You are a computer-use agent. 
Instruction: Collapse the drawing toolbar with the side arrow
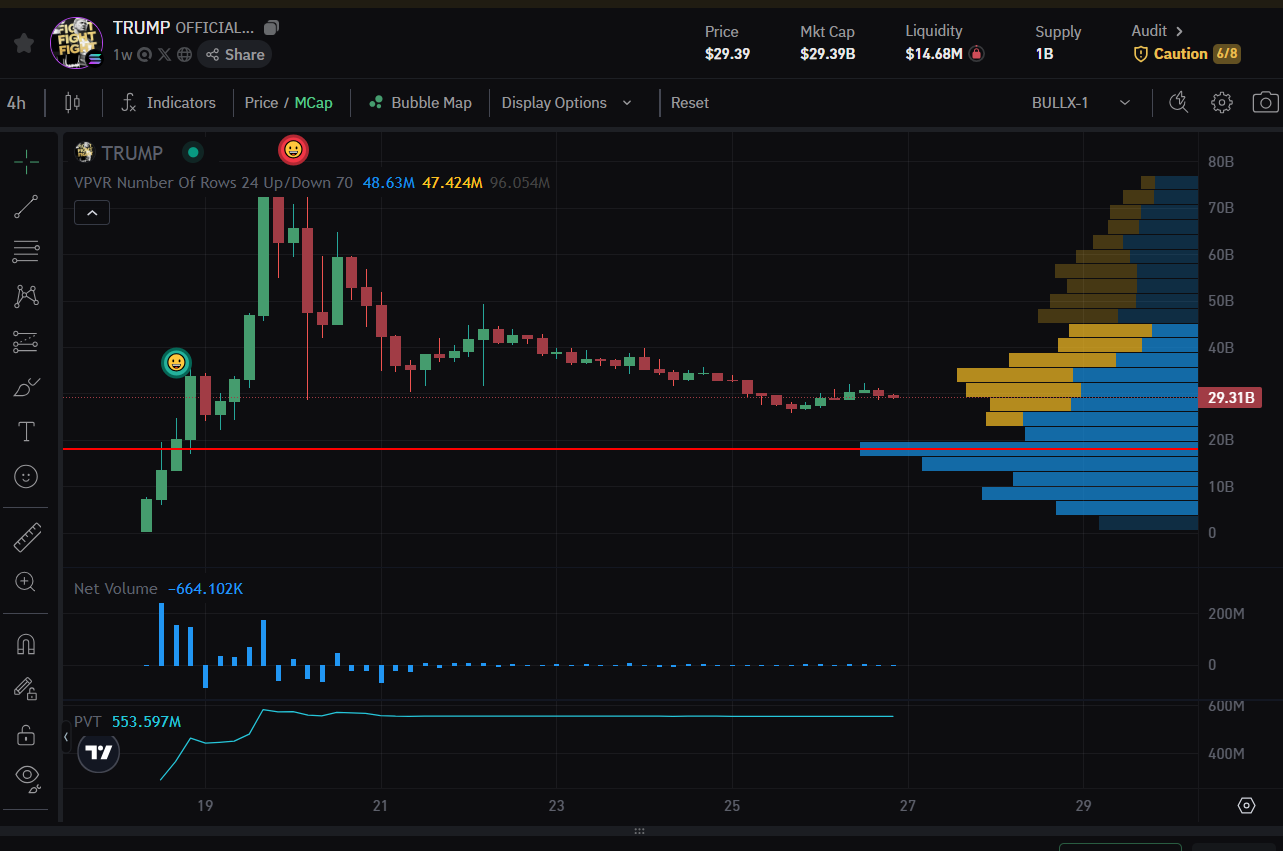coord(66,738)
